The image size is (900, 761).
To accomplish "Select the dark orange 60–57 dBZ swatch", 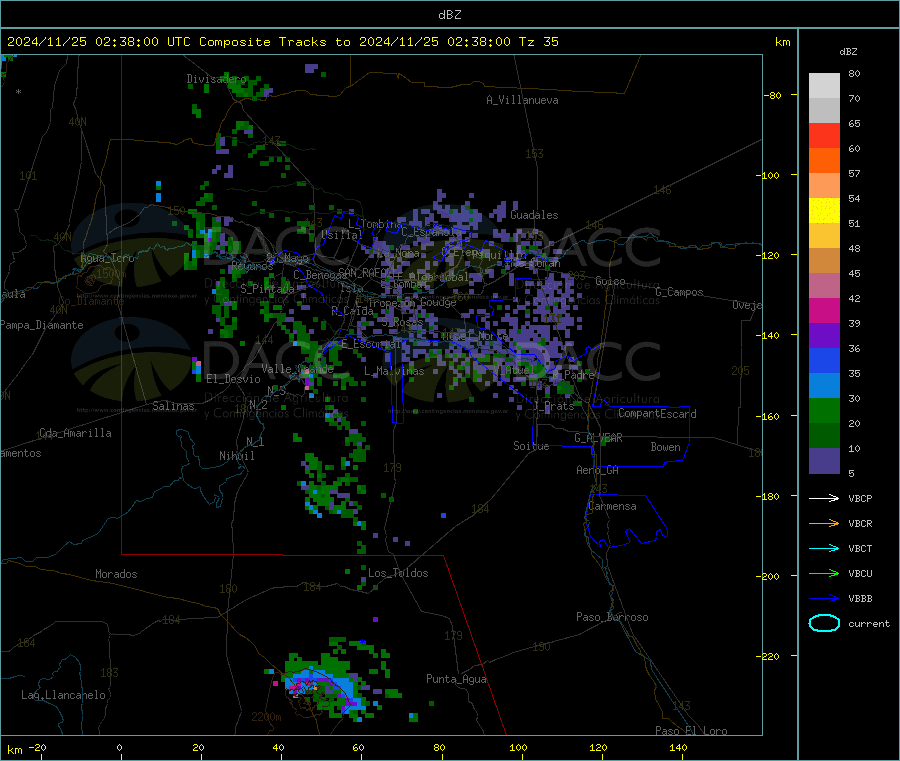I will pyautogui.click(x=824, y=161).
